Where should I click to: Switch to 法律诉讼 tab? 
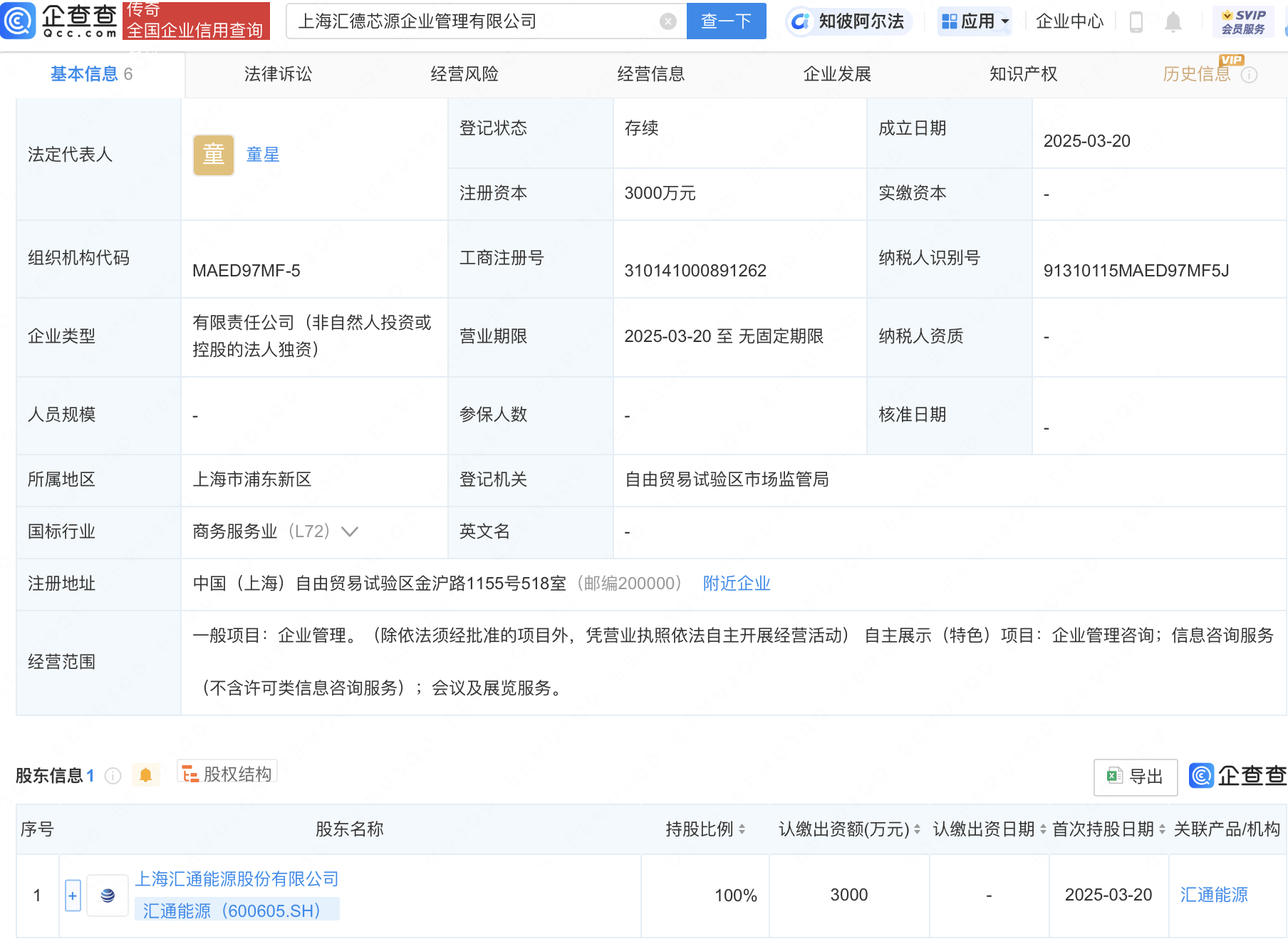tap(278, 74)
